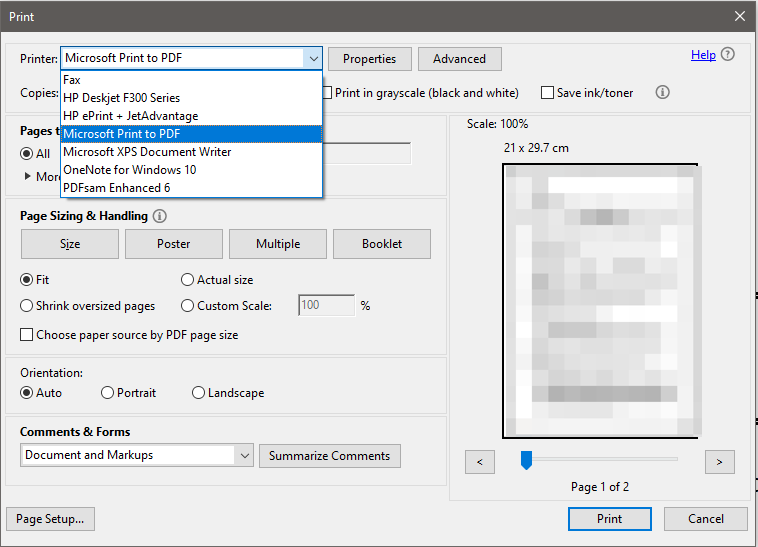Click the Custom Scale percentage field
This screenshot has width=758, height=547.
point(327,305)
